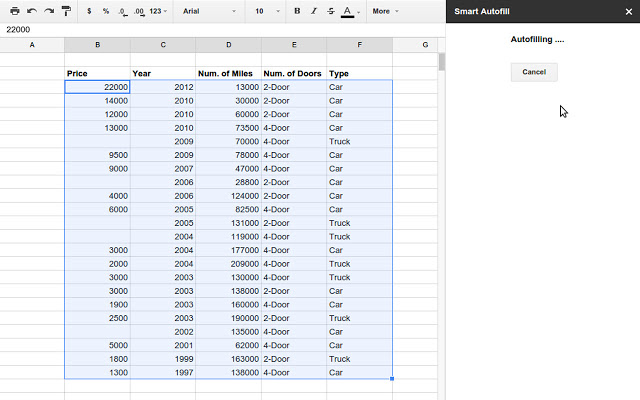Click the miles cell containing 62000

(x=229, y=346)
